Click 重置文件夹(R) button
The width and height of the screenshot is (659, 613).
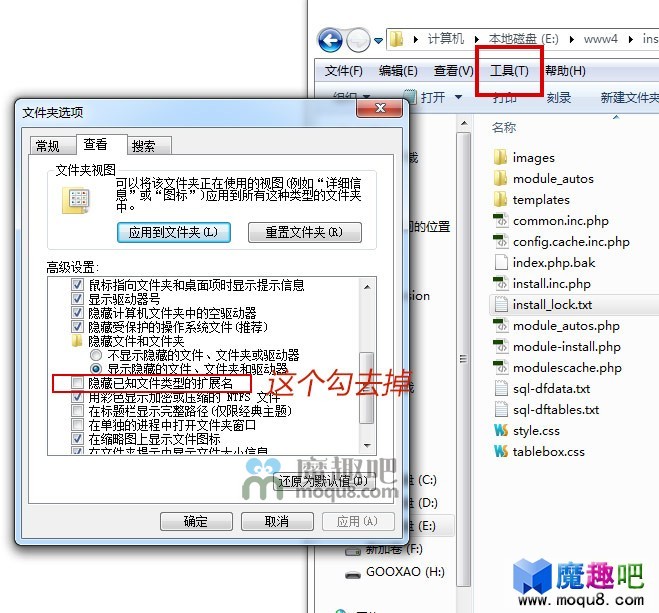(x=305, y=232)
